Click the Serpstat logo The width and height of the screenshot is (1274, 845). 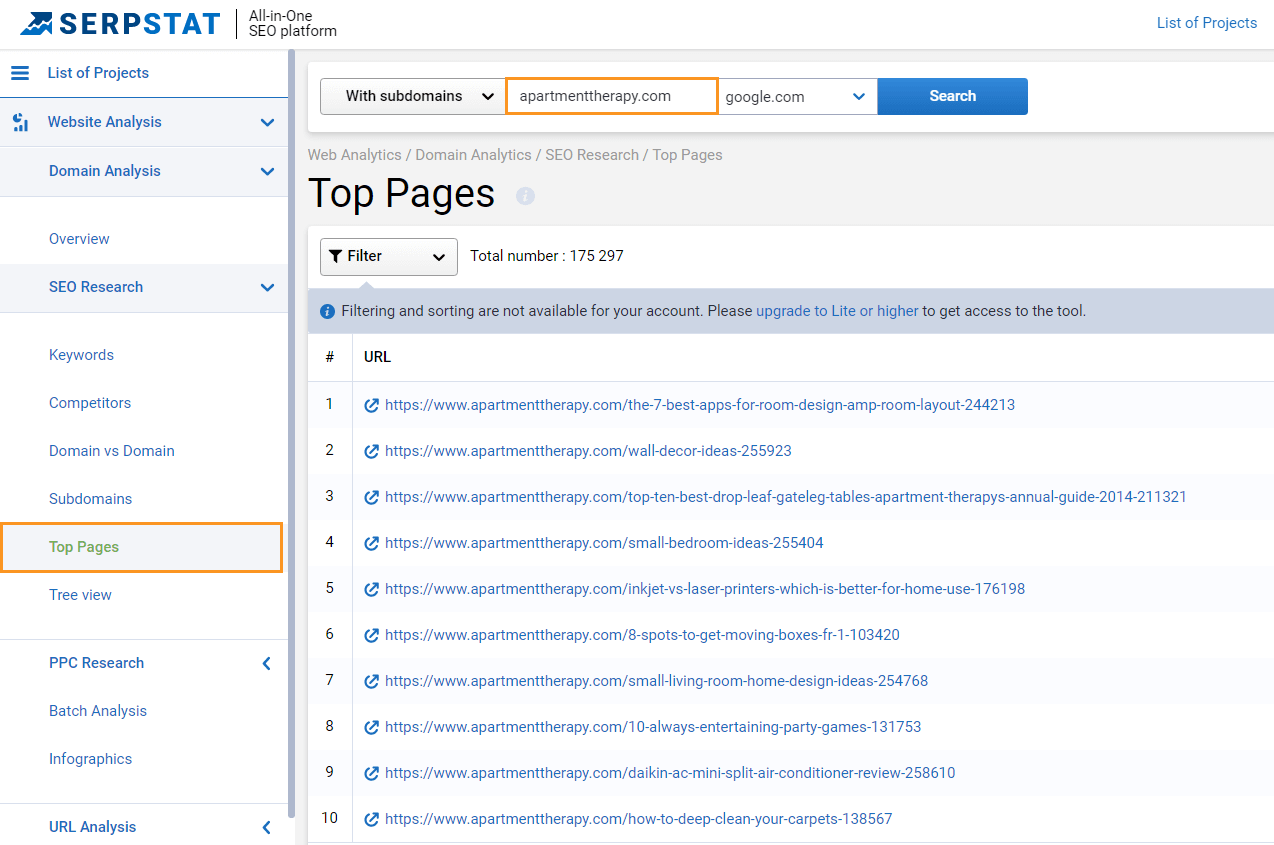(x=120, y=23)
